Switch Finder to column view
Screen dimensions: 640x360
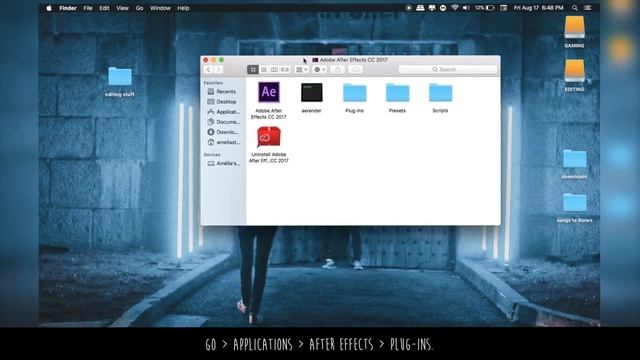pyautogui.click(x=274, y=70)
